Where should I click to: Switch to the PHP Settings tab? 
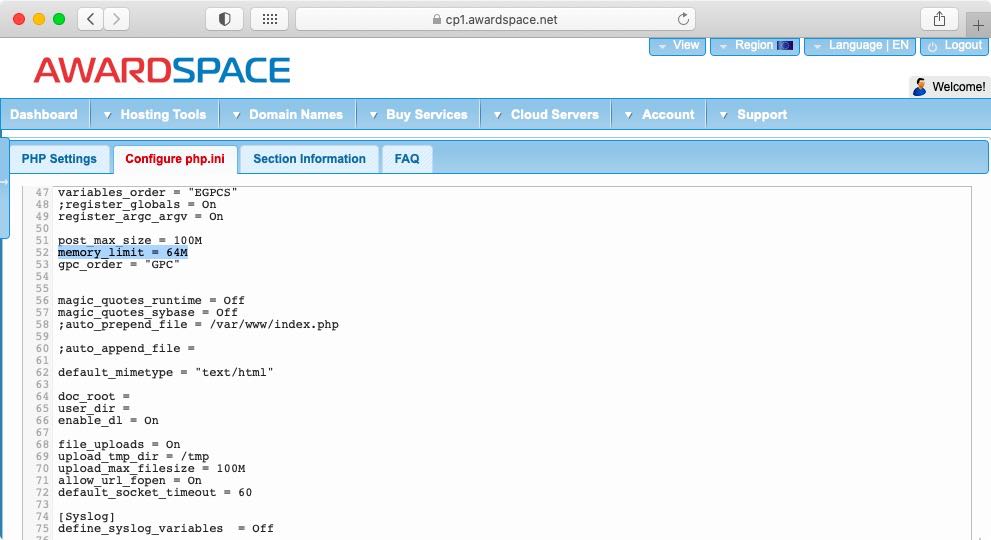pos(59,159)
